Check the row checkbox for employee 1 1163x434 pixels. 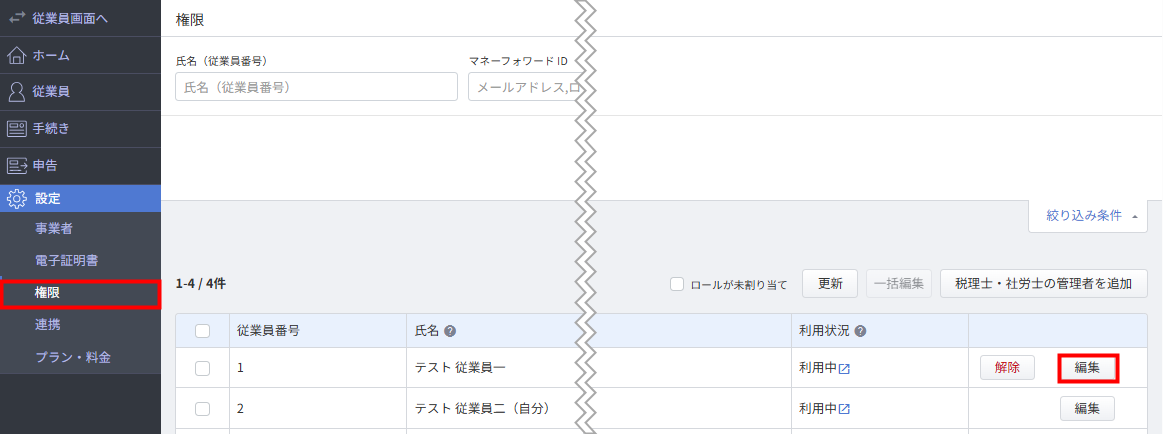(x=202, y=368)
